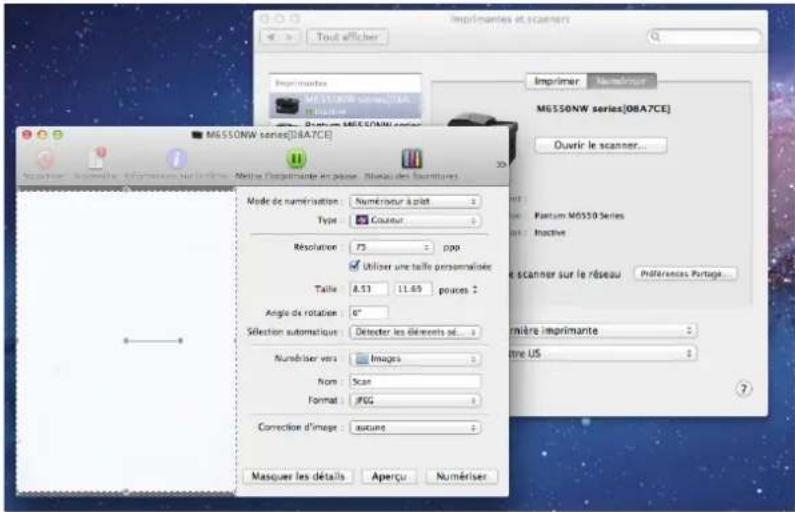Click the Aperçu button
795x512 pixels.
389,476
